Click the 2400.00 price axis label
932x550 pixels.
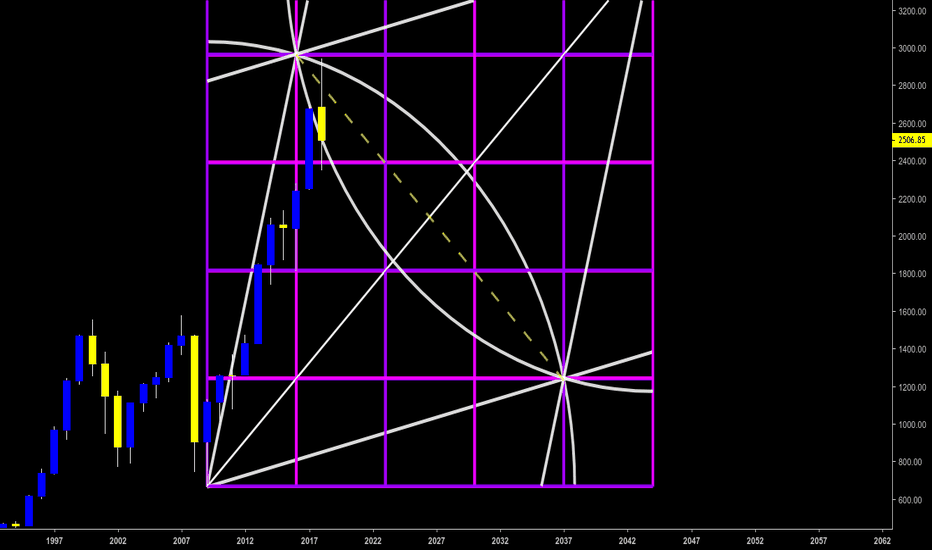click(912, 161)
